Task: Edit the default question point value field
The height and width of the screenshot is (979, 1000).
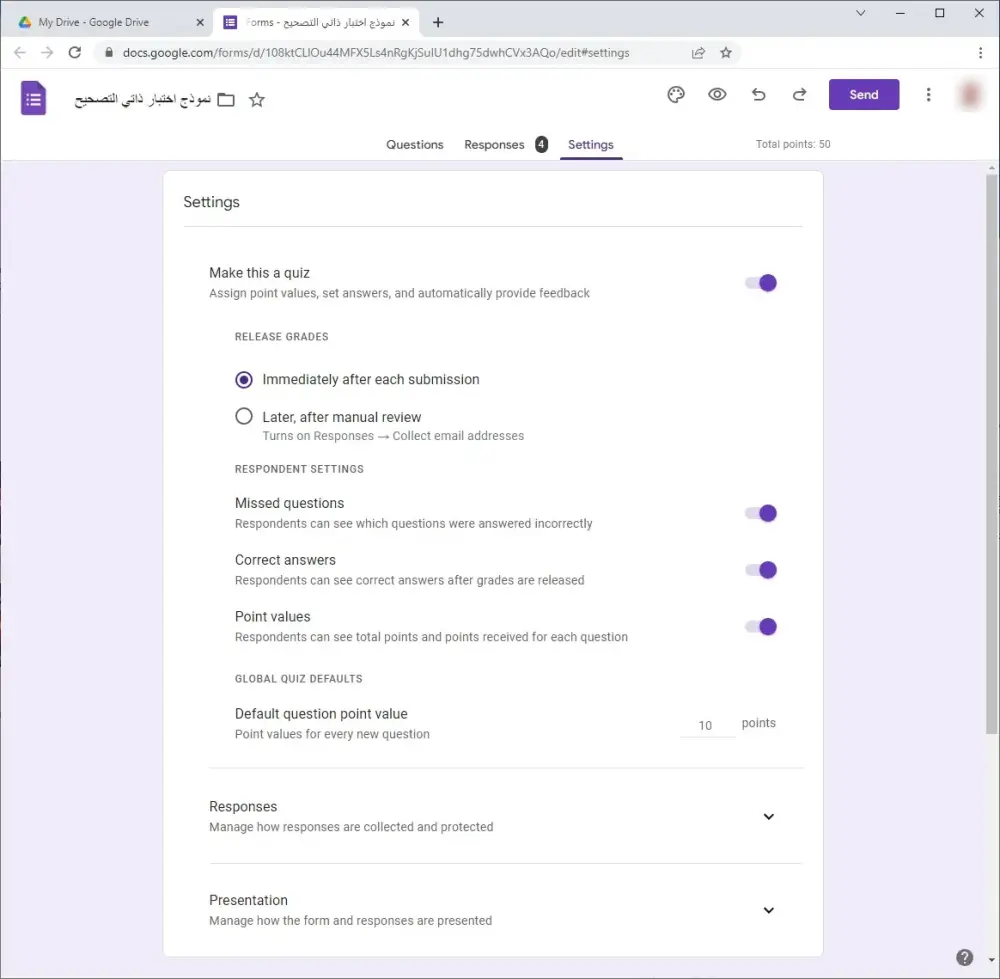Action: pyautogui.click(x=707, y=726)
